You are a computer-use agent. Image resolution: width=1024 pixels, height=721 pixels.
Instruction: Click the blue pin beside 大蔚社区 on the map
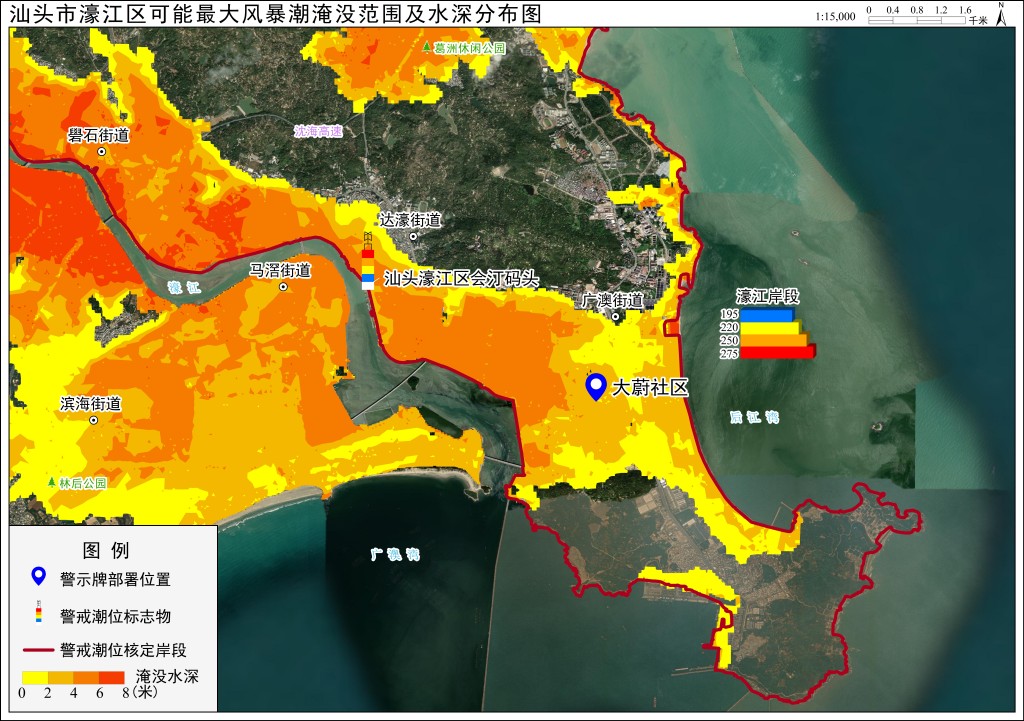coord(596,387)
